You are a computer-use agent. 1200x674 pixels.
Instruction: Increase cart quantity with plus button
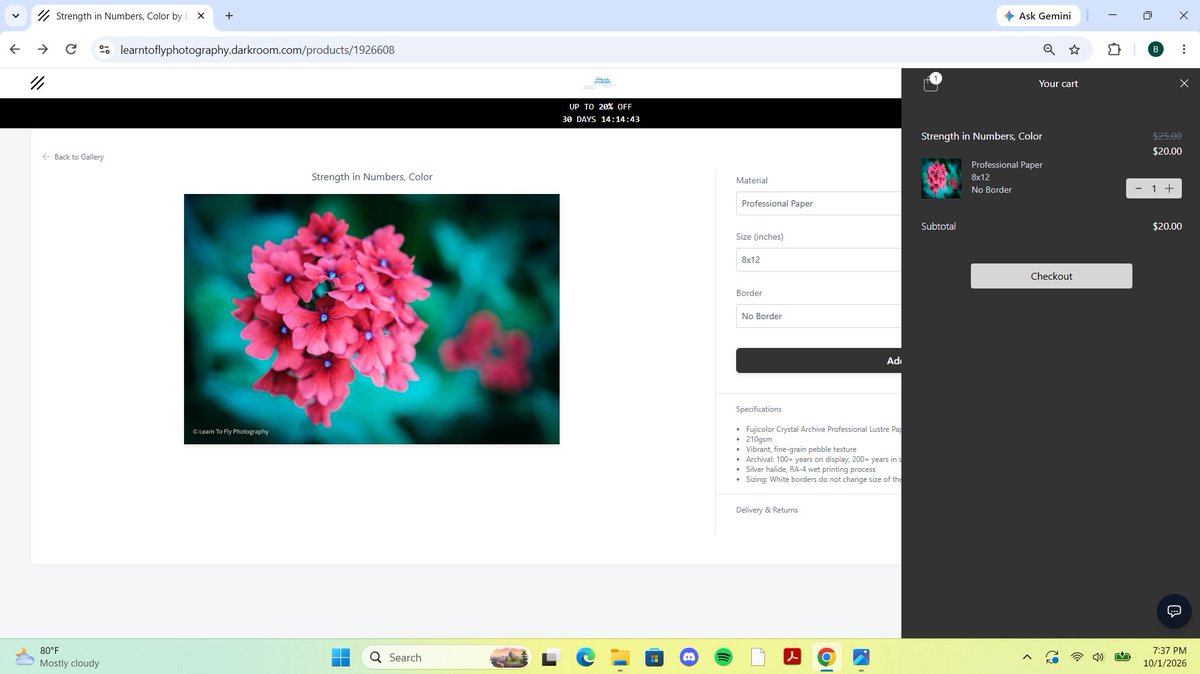coord(1169,188)
